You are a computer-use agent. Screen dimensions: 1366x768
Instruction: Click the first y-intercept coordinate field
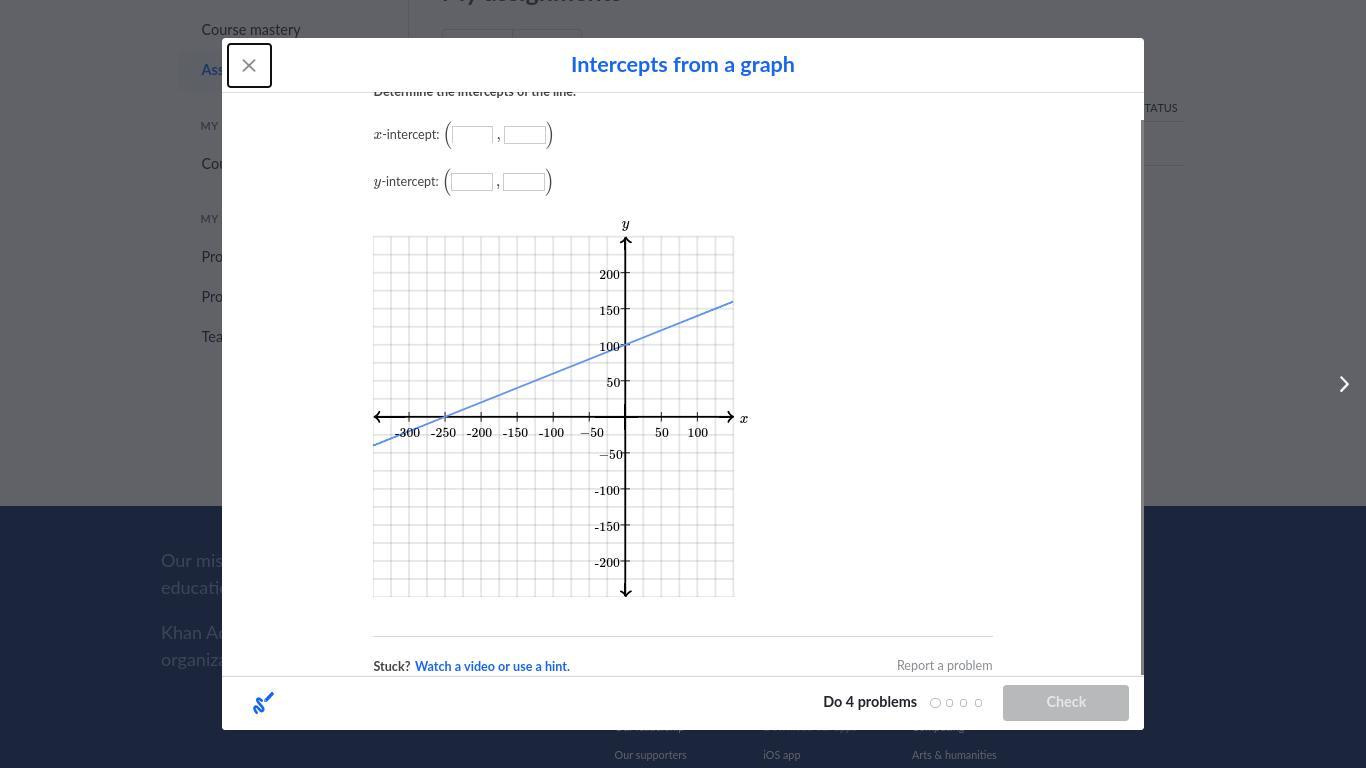[472, 182]
